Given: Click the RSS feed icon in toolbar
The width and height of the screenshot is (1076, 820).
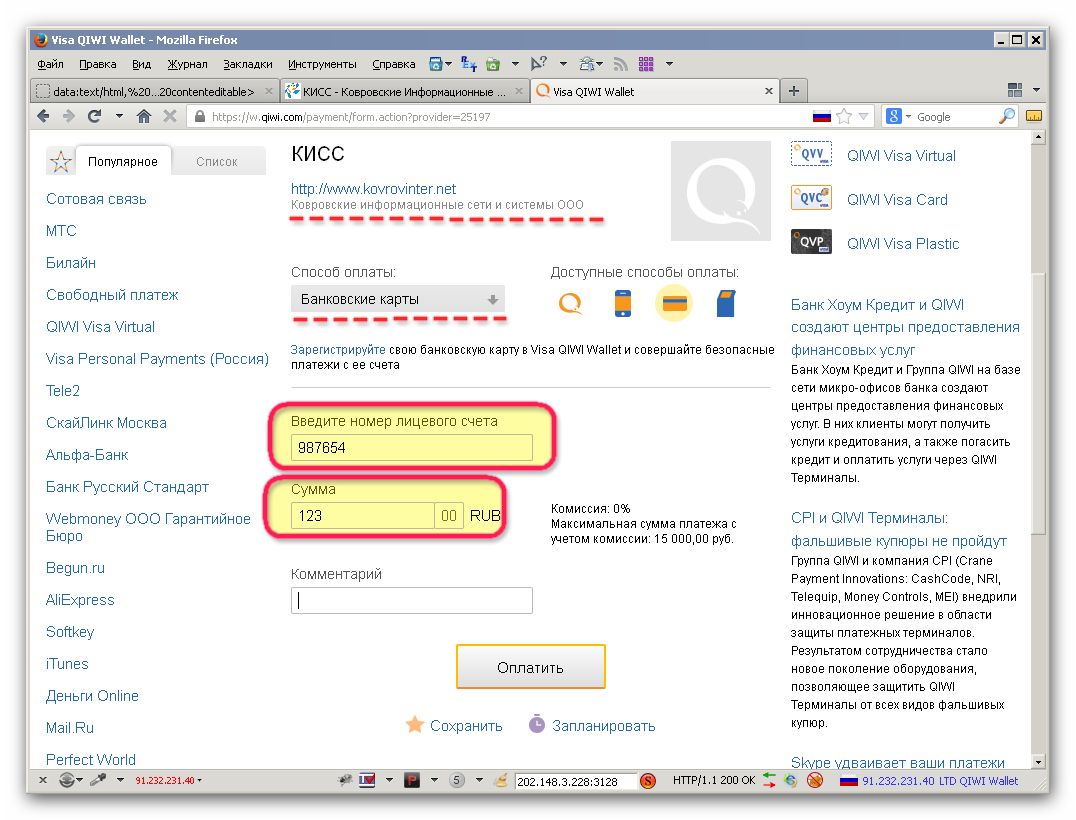Looking at the screenshot, I should coord(620,65).
